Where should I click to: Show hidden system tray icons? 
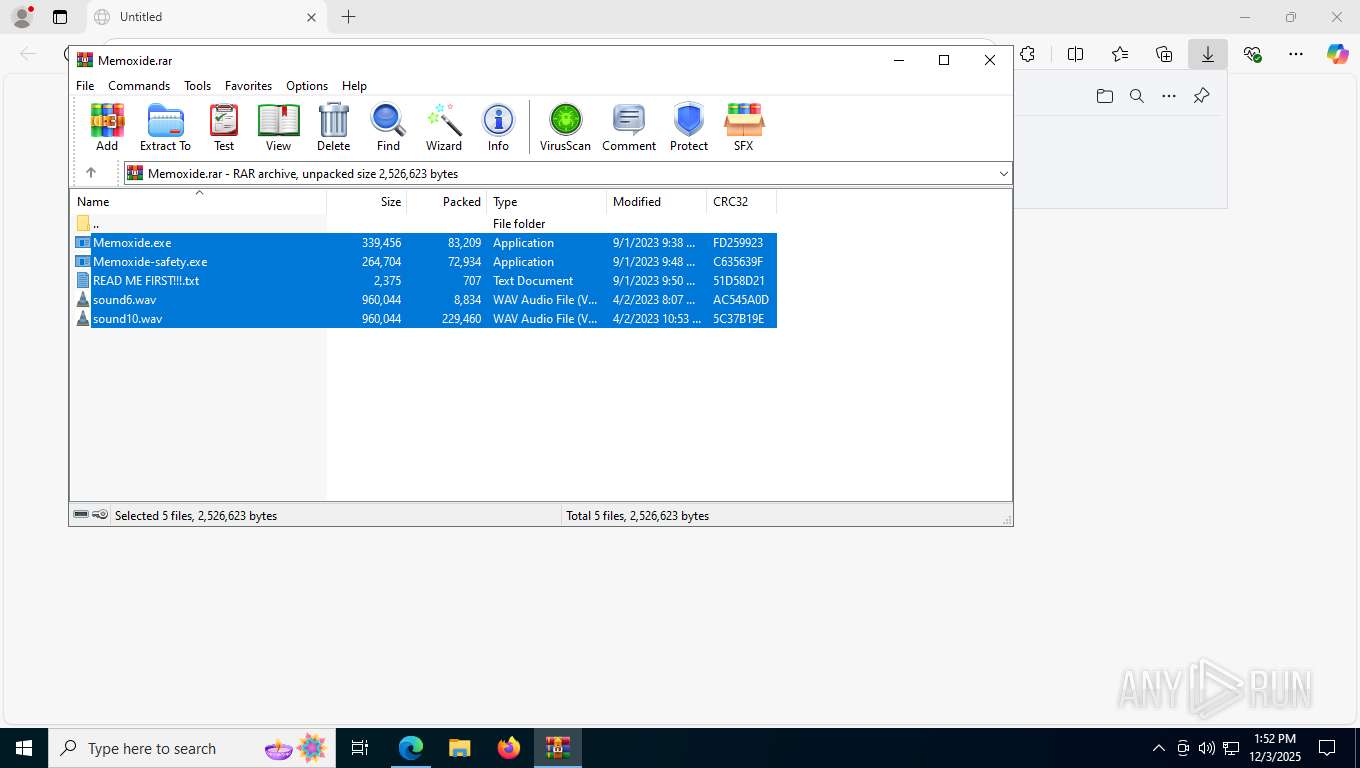pyautogui.click(x=1159, y=748)
